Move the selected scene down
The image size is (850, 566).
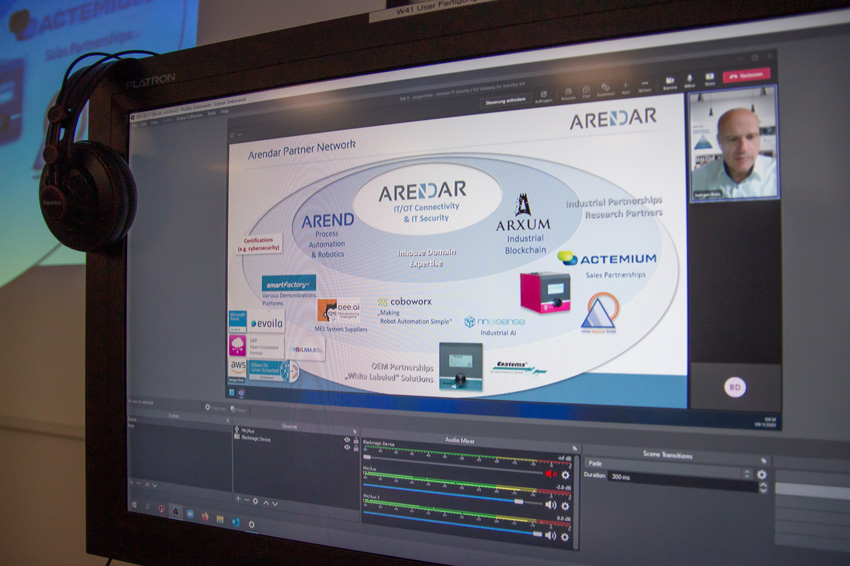(154, 485)
